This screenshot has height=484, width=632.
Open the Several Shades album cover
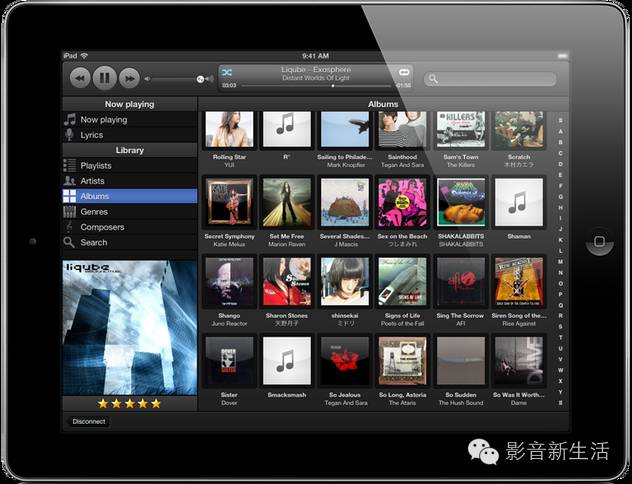[x=345, y=202]
